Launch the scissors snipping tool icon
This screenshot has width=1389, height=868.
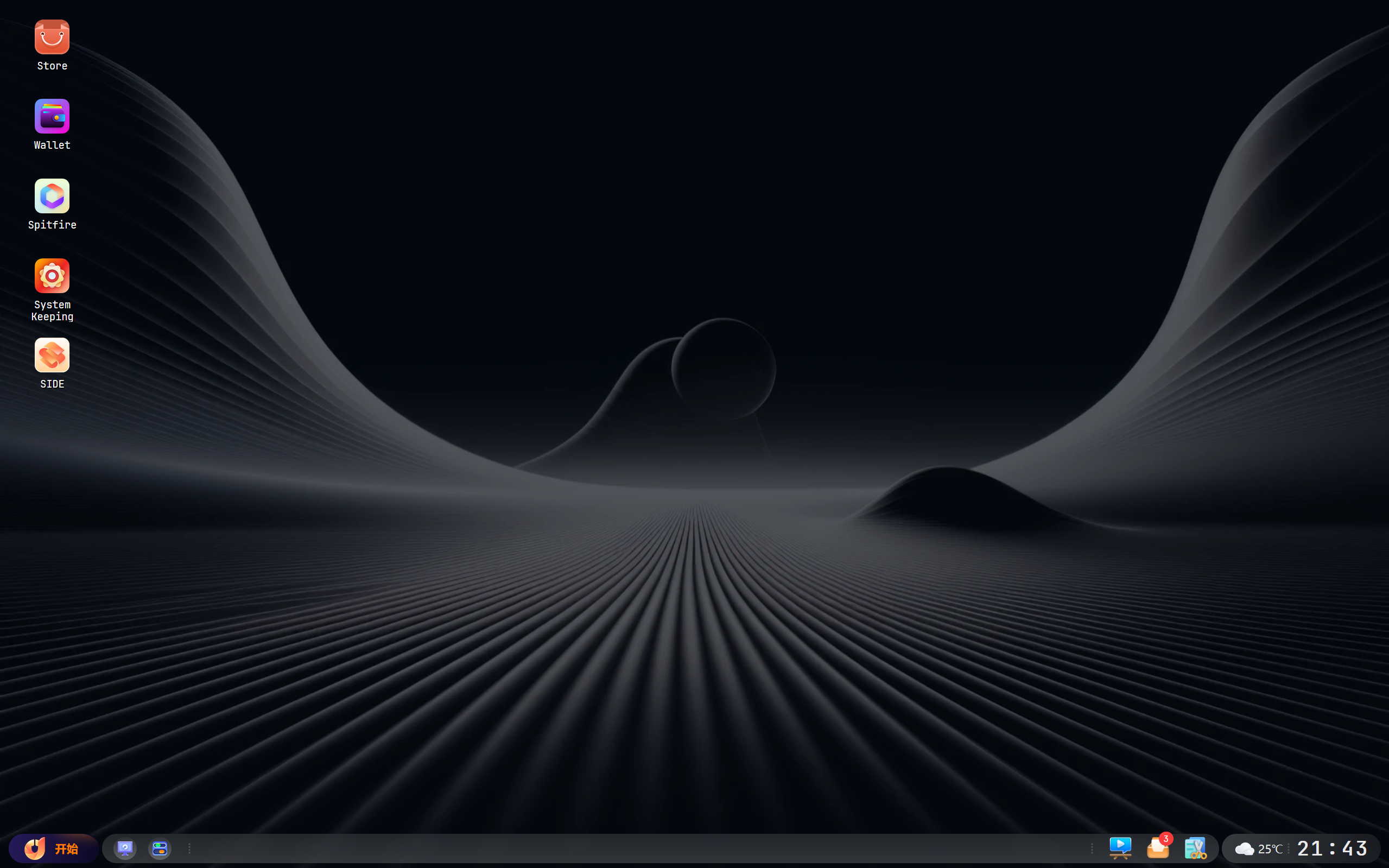1196,848
